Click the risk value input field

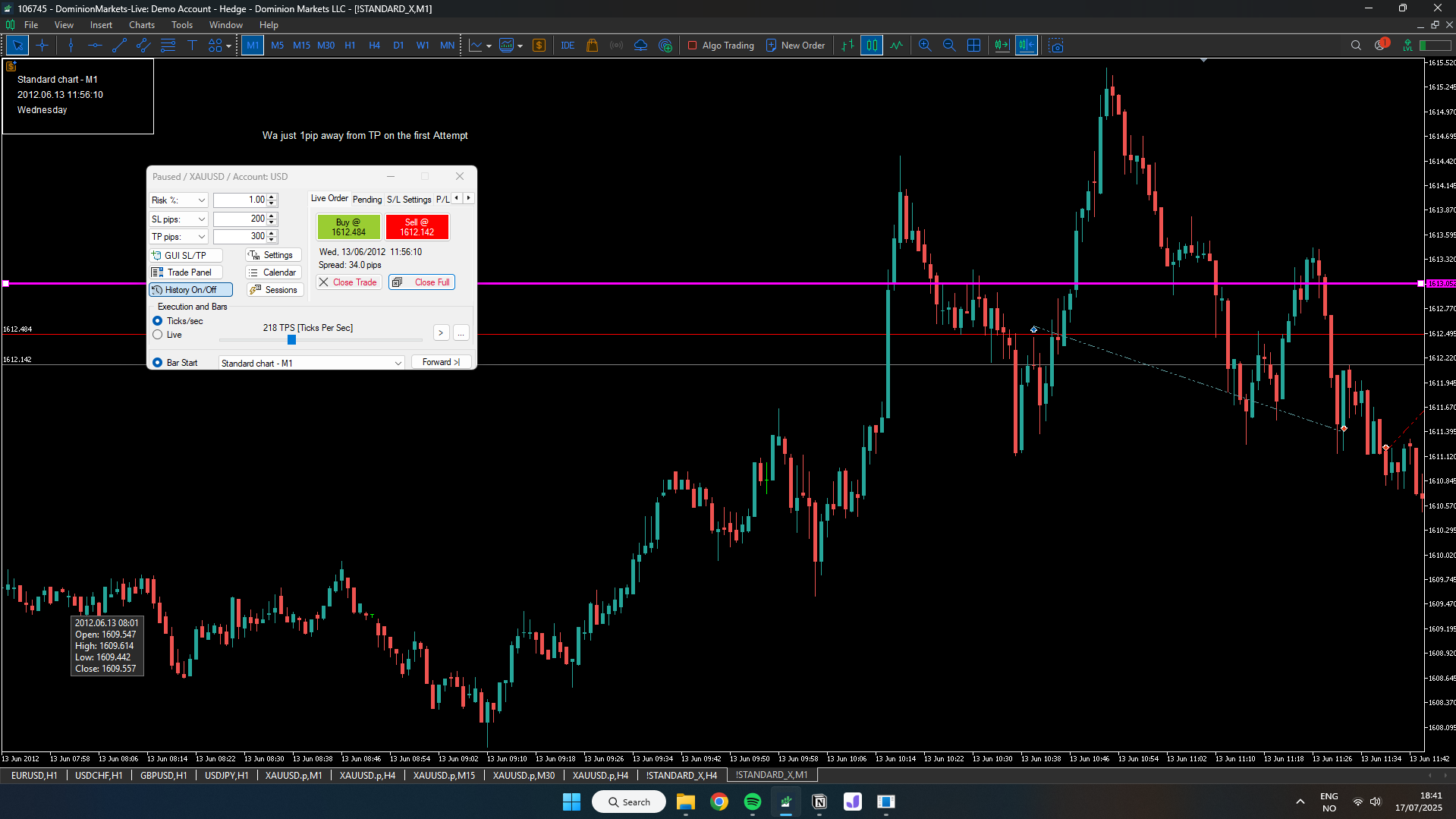(240, 200)
